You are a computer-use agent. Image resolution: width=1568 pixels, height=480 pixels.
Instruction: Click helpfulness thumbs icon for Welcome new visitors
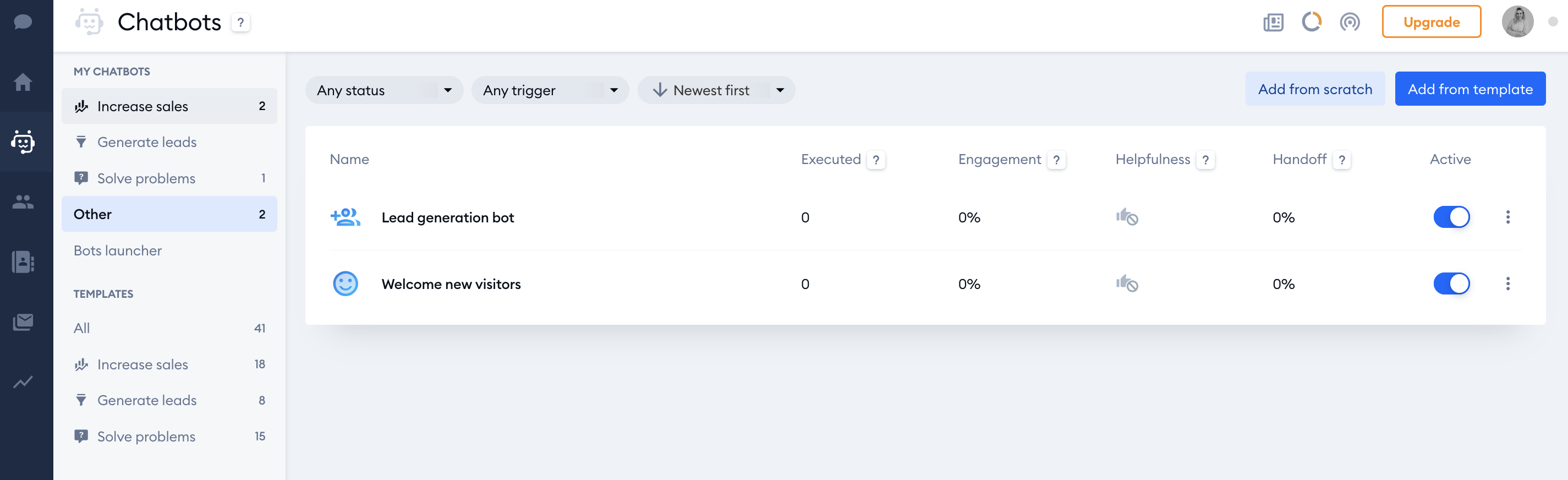[1127, 283]
